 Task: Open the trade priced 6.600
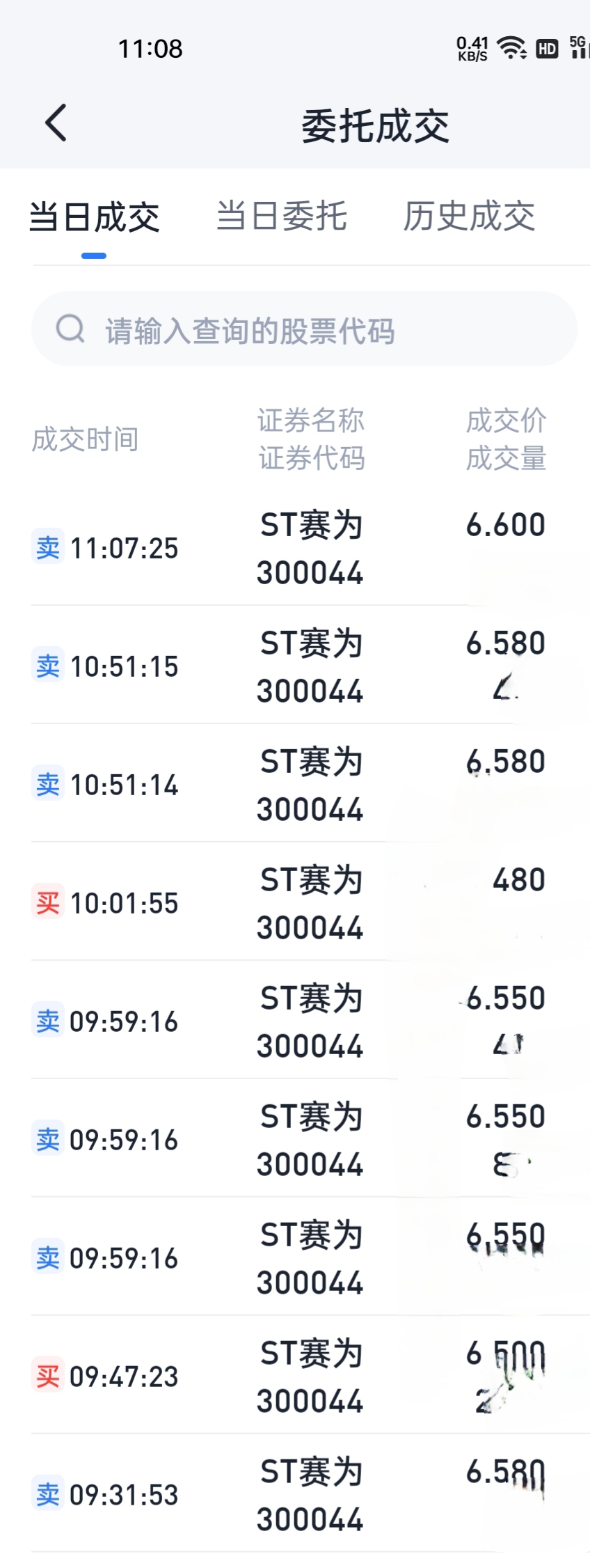(295, 547)
